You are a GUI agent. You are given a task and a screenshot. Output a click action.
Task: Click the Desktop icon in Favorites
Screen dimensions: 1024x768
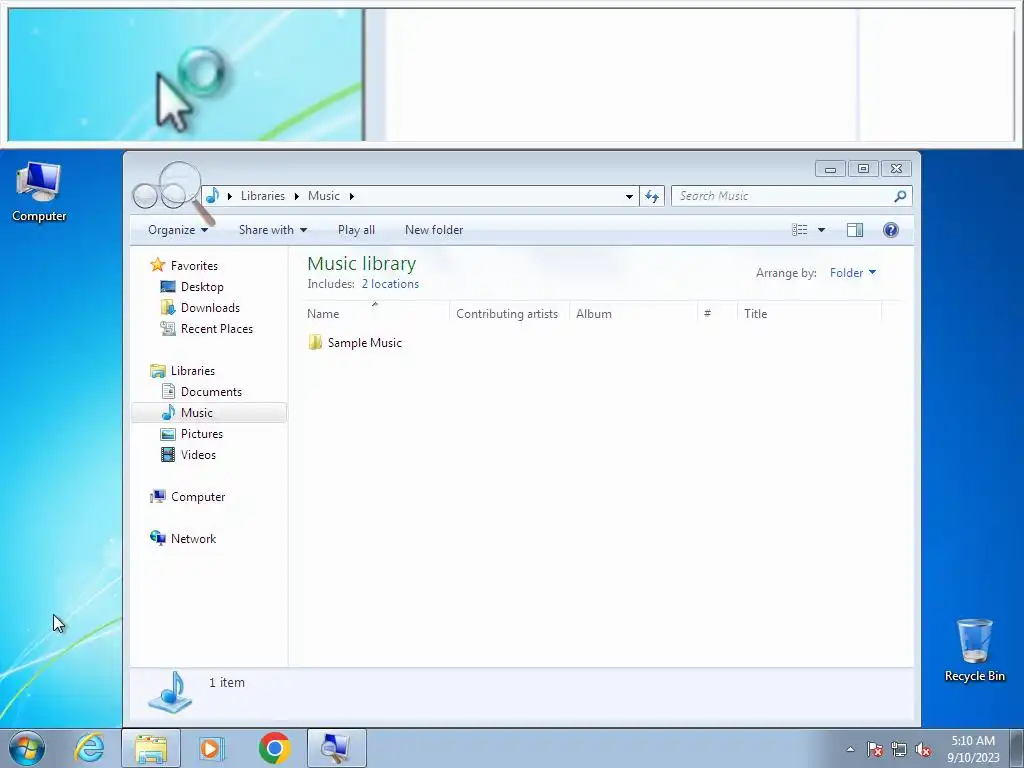[x=168, y=287]
